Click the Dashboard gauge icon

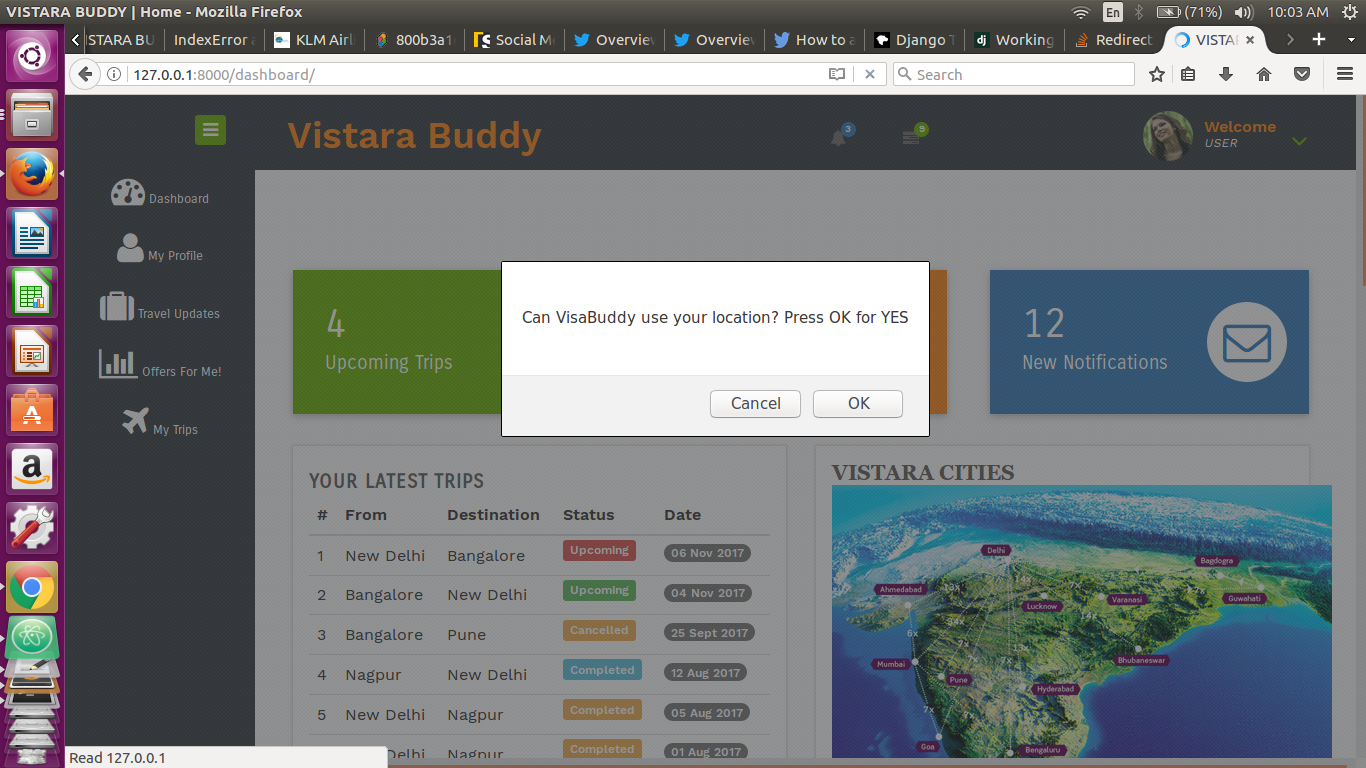(x=128, y=193)
